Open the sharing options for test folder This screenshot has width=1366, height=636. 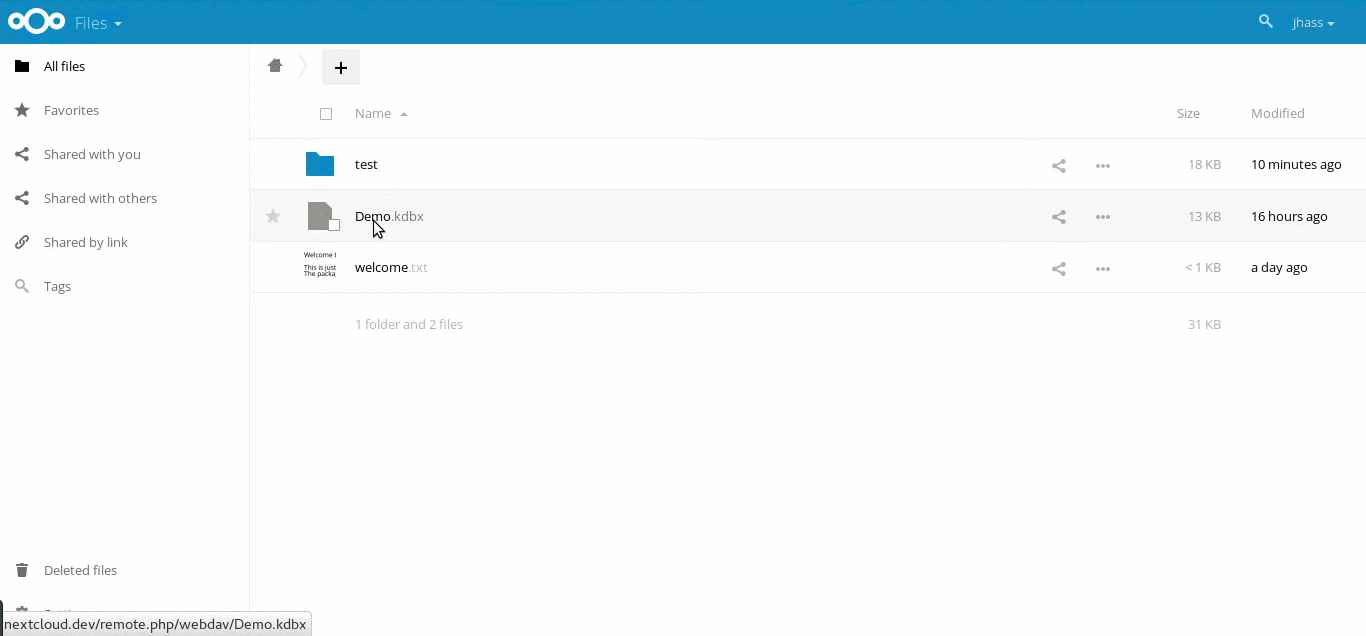pyautogui.click(x=1058, y=165)
